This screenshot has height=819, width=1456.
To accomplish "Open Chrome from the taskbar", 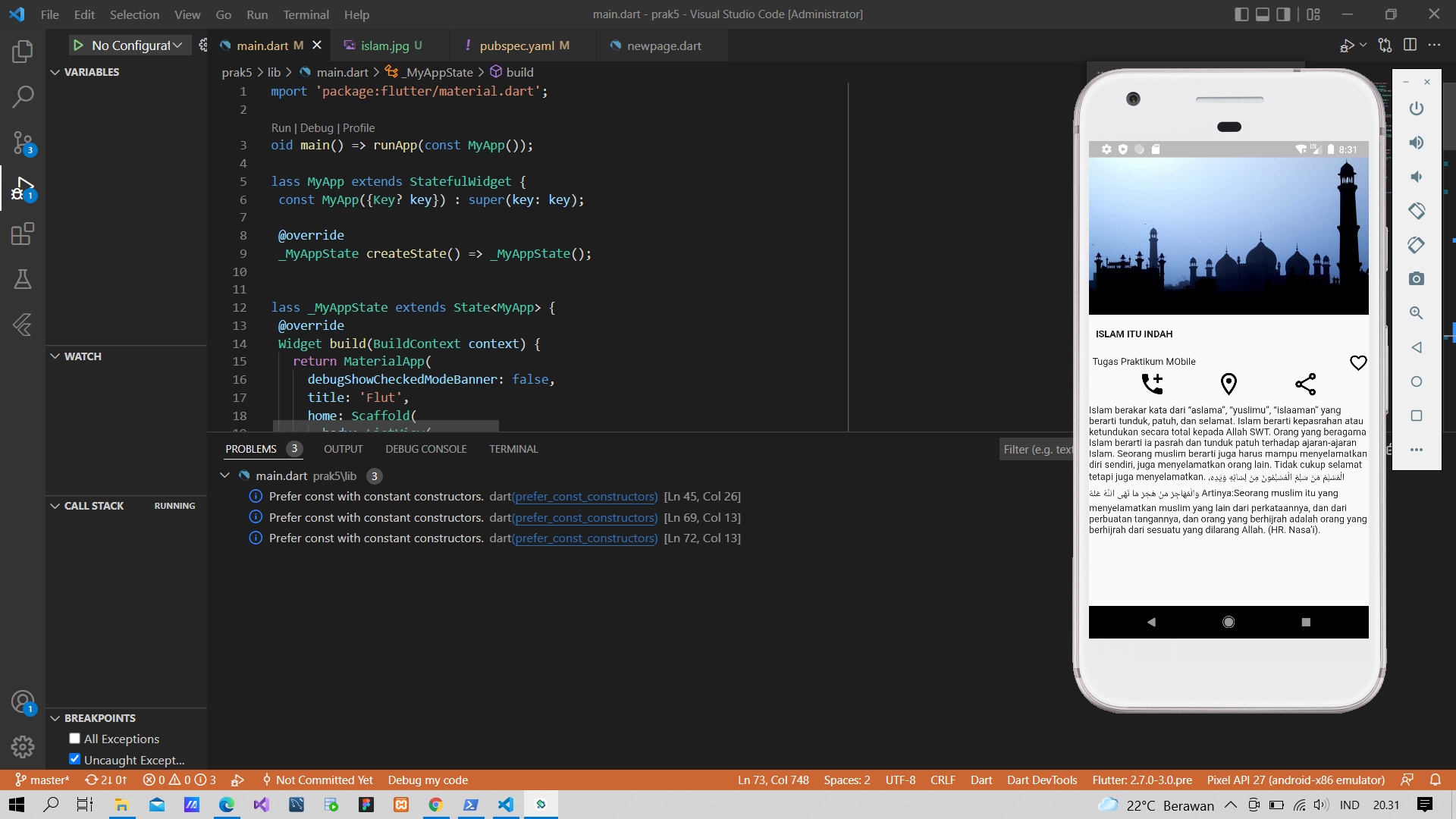I will [x=435, y=805].
